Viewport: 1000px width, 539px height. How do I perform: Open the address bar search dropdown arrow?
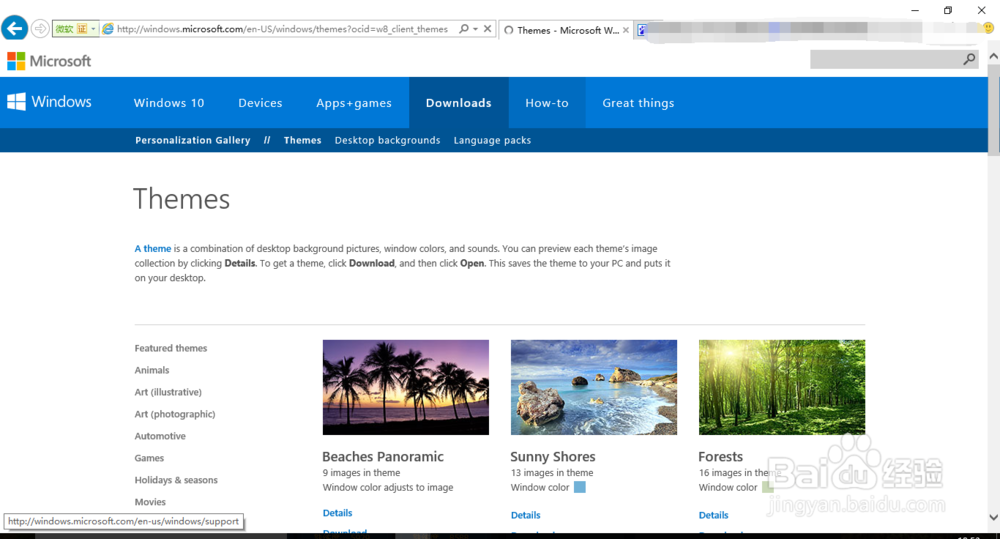coord(476,29)
